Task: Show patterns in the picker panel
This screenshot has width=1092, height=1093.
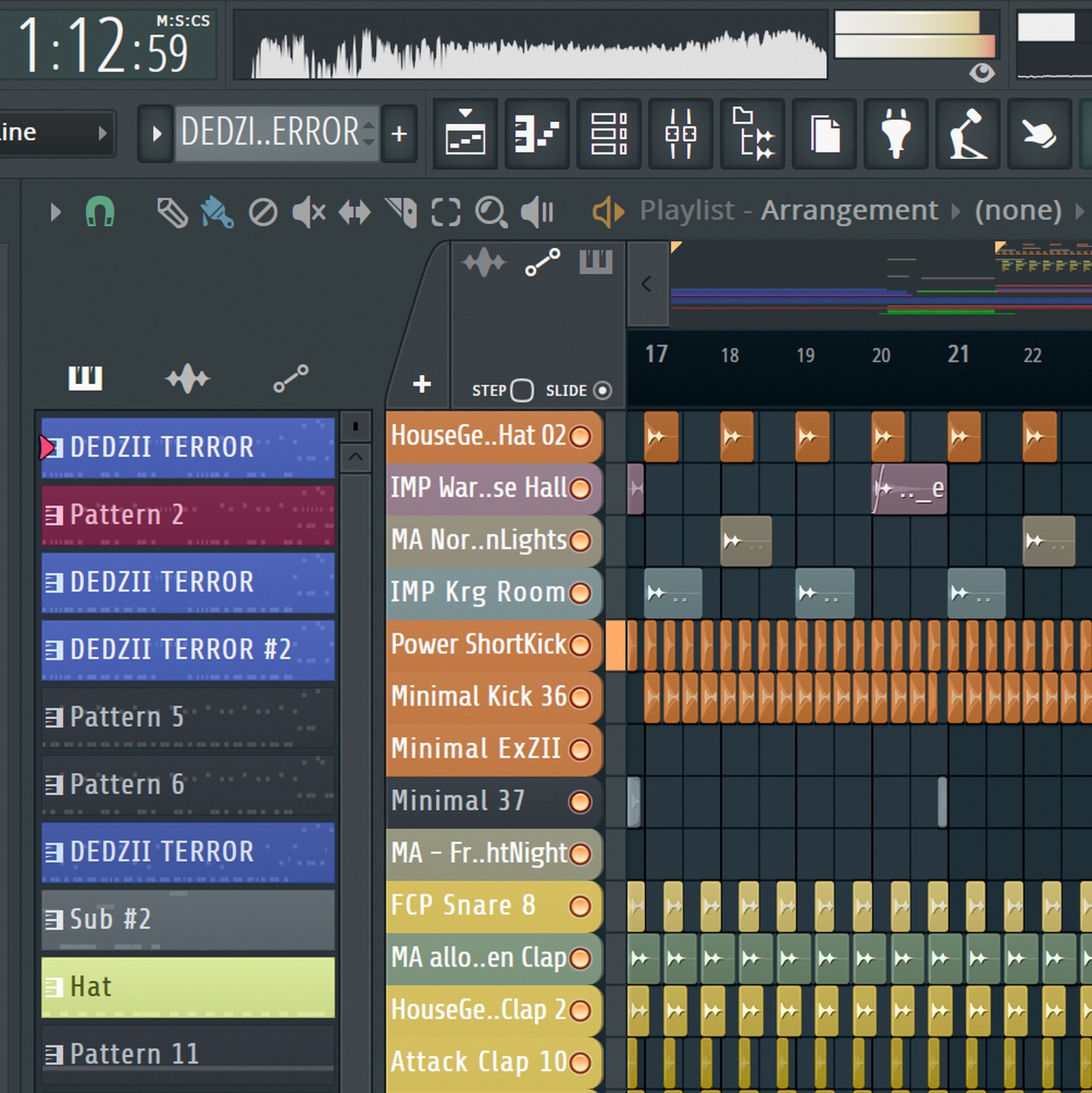Action: click(x=85, y=378)
